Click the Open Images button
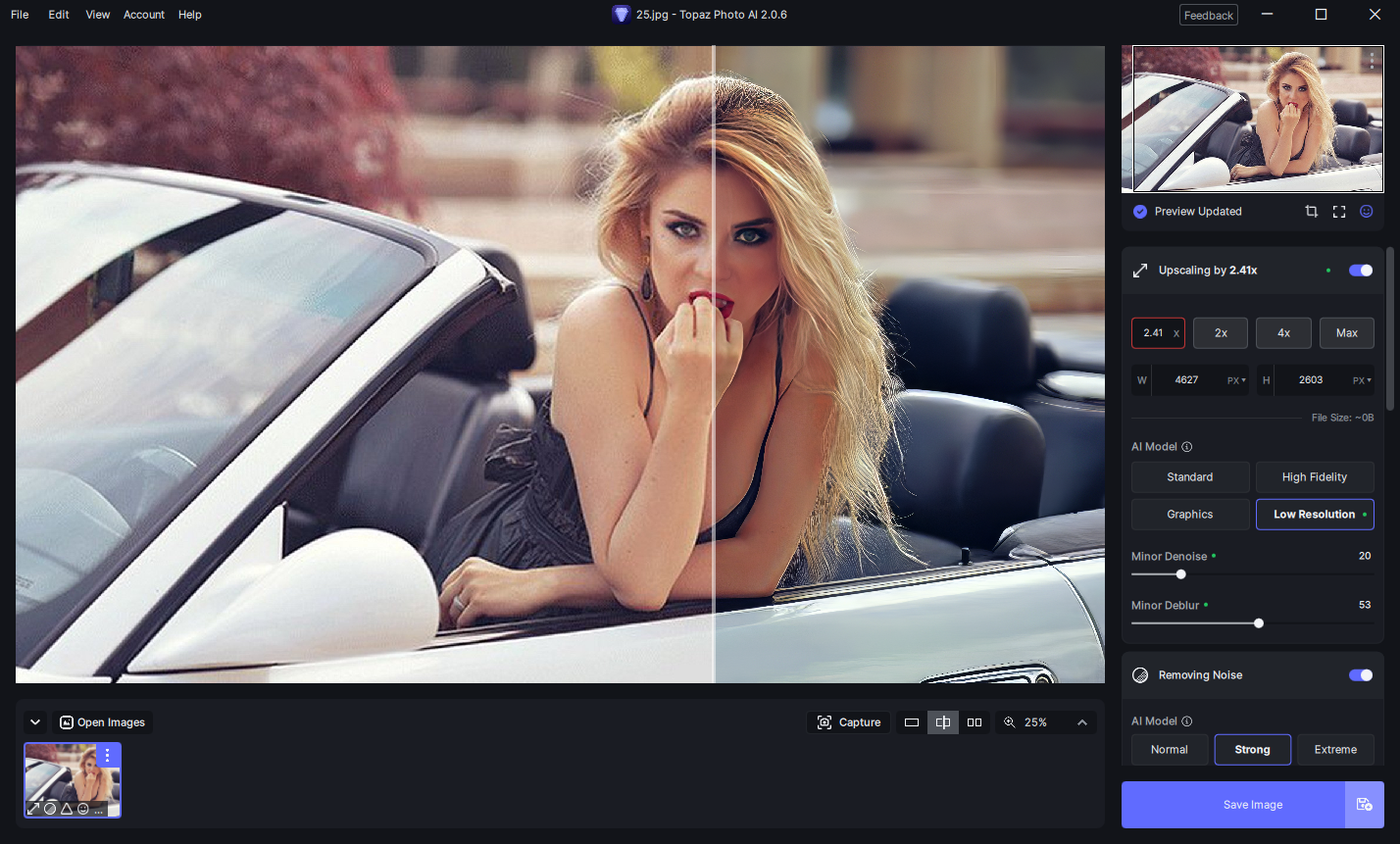Viewport: 1400px width, 844px height. coord(103,722)
